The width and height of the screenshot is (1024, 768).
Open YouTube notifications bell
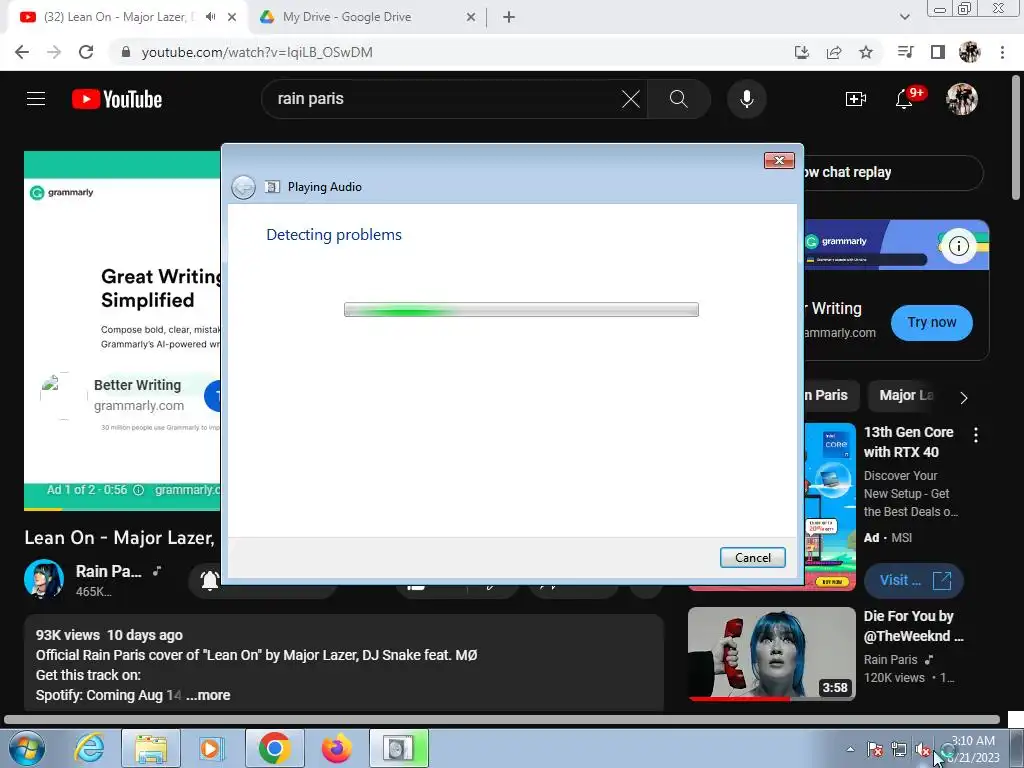[904, 99]
